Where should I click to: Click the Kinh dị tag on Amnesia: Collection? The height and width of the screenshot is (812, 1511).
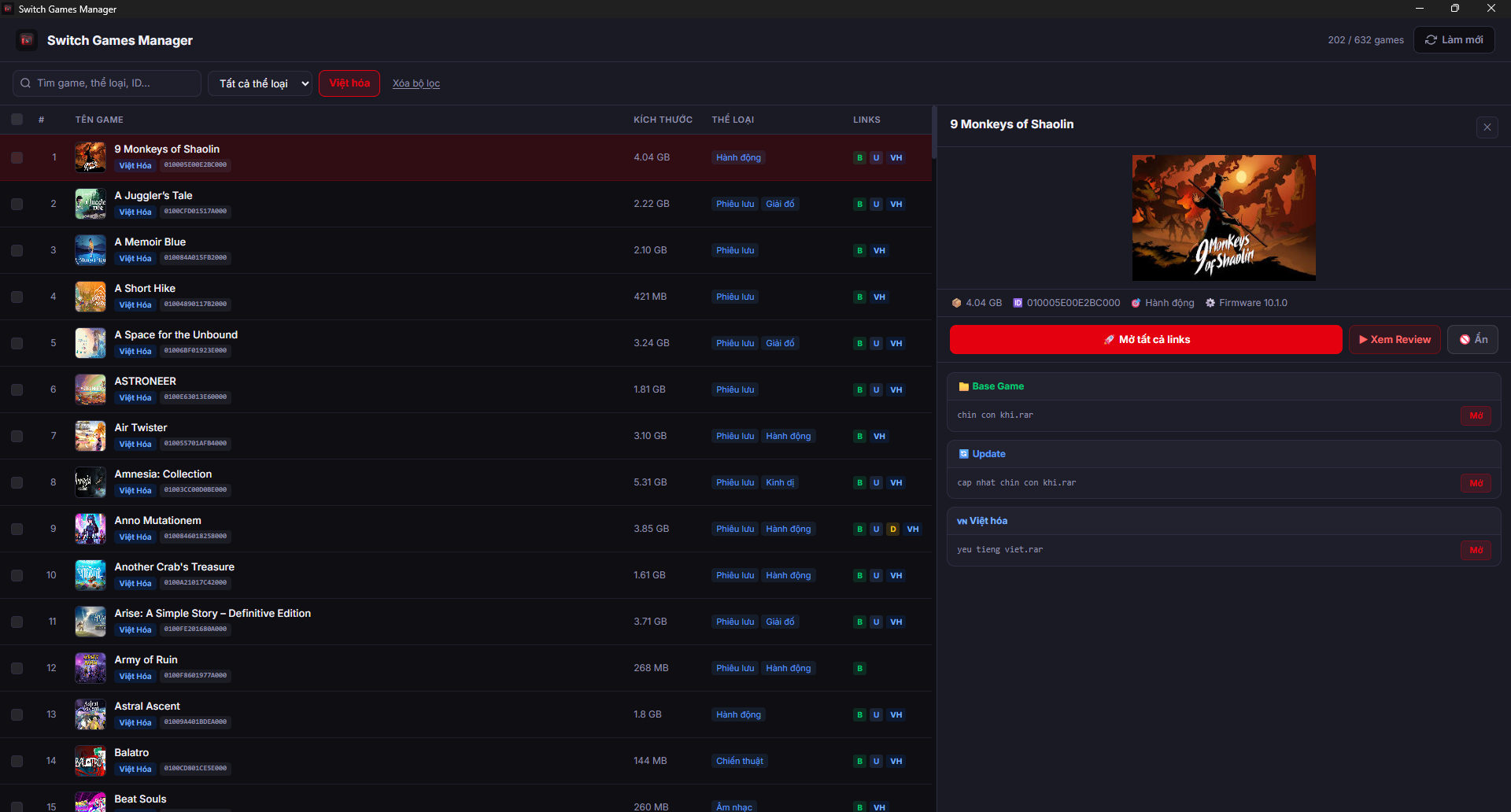click(x=780, y=483)
